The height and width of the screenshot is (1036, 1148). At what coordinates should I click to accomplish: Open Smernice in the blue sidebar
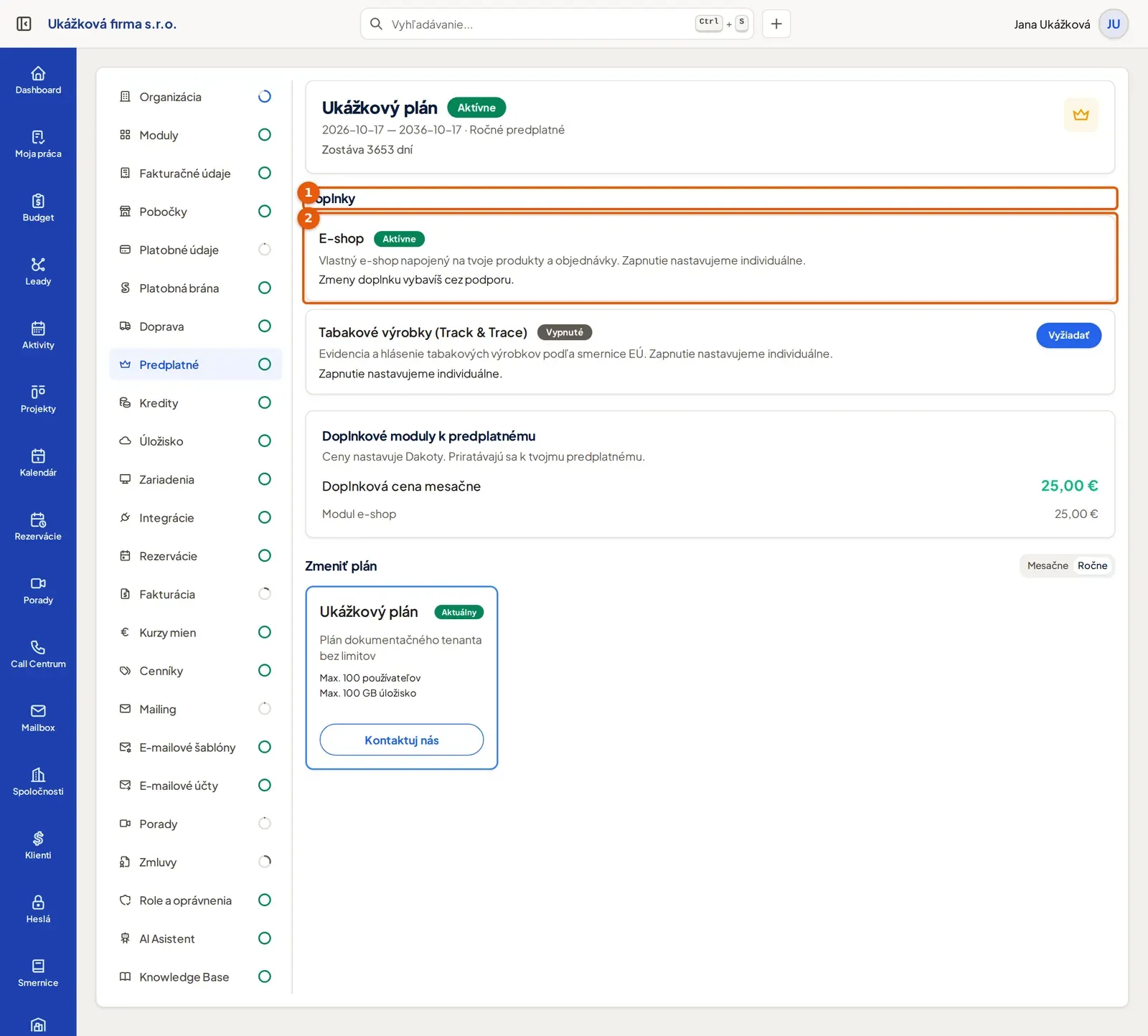[x=38, y=974]
